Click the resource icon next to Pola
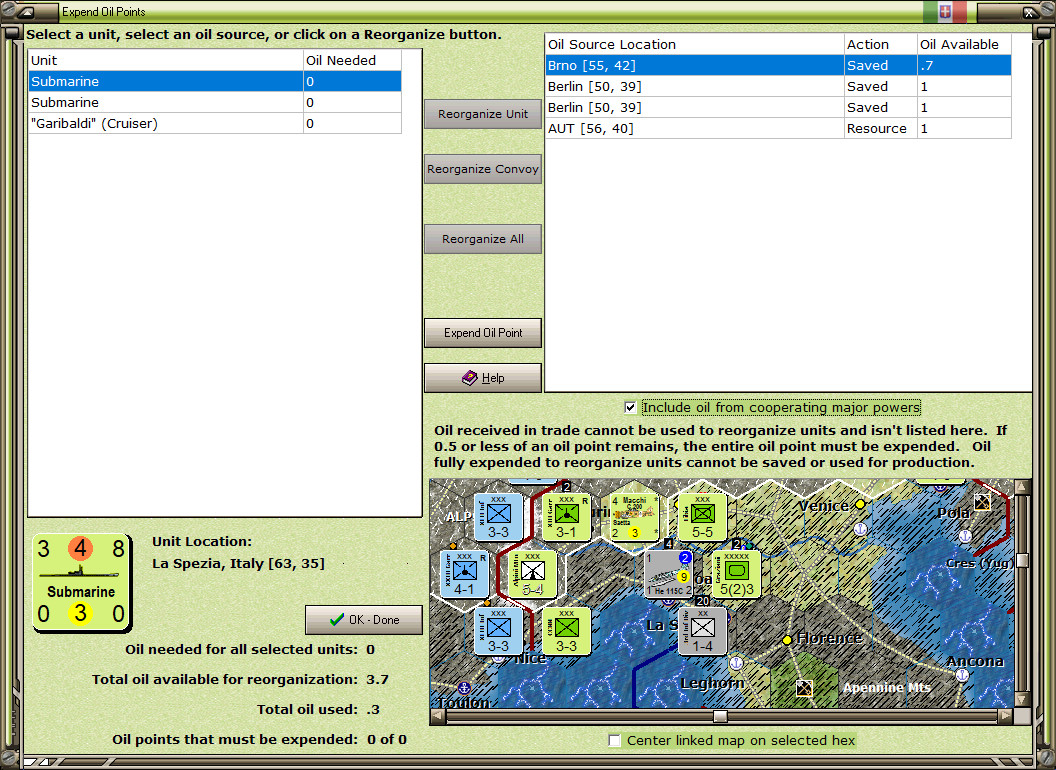The height and width of the screenshot is (770, 1056). tap(983, 502)
